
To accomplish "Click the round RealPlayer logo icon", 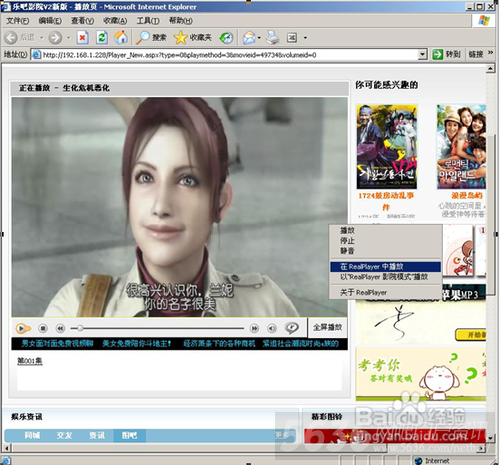I will [x=292, y=328].
